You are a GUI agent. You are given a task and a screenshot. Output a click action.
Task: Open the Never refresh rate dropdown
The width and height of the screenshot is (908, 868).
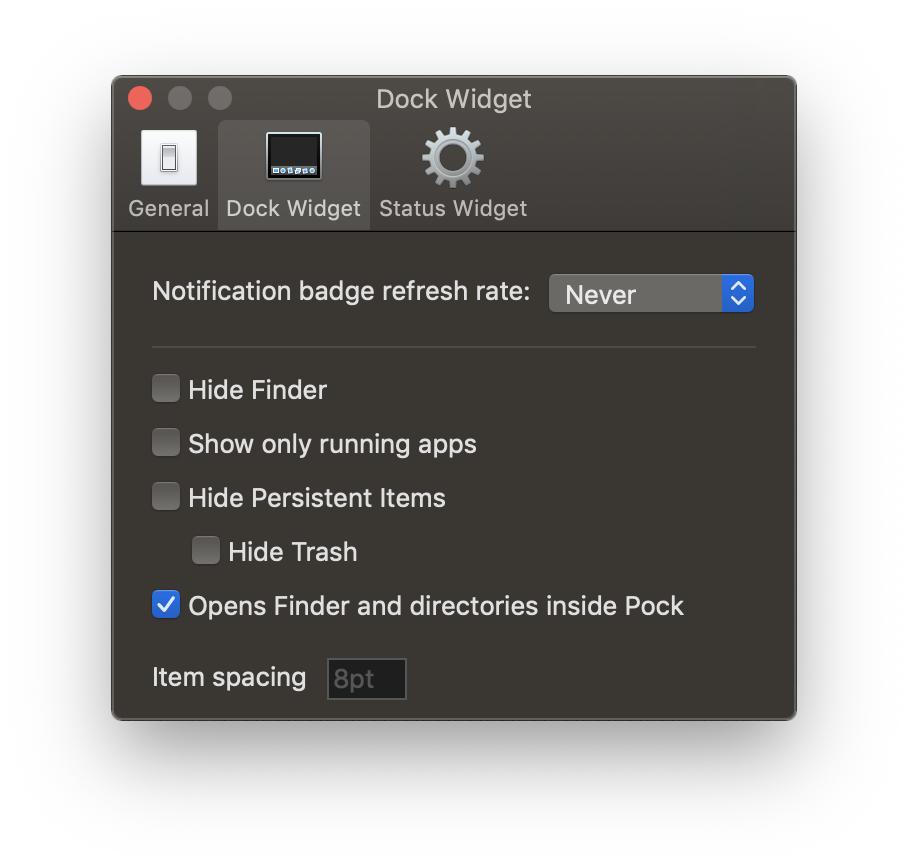651,294
